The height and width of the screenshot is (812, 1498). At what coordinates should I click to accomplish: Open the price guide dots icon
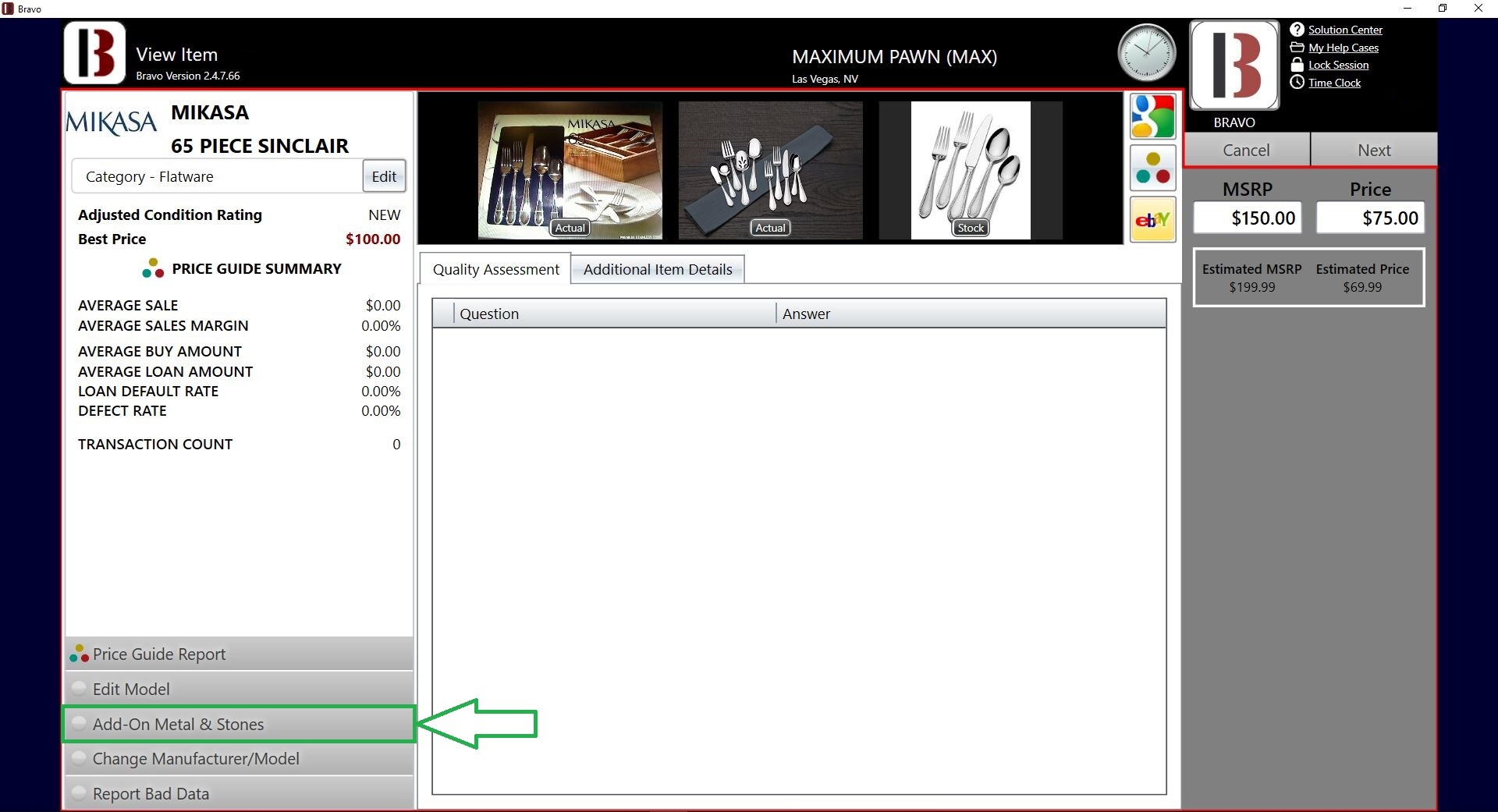1152,168
